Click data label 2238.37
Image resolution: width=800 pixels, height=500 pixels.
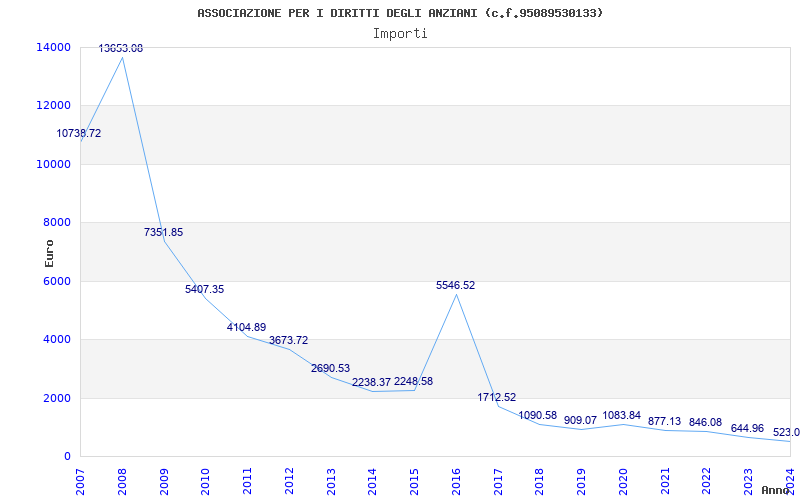[x=371, y=383]
